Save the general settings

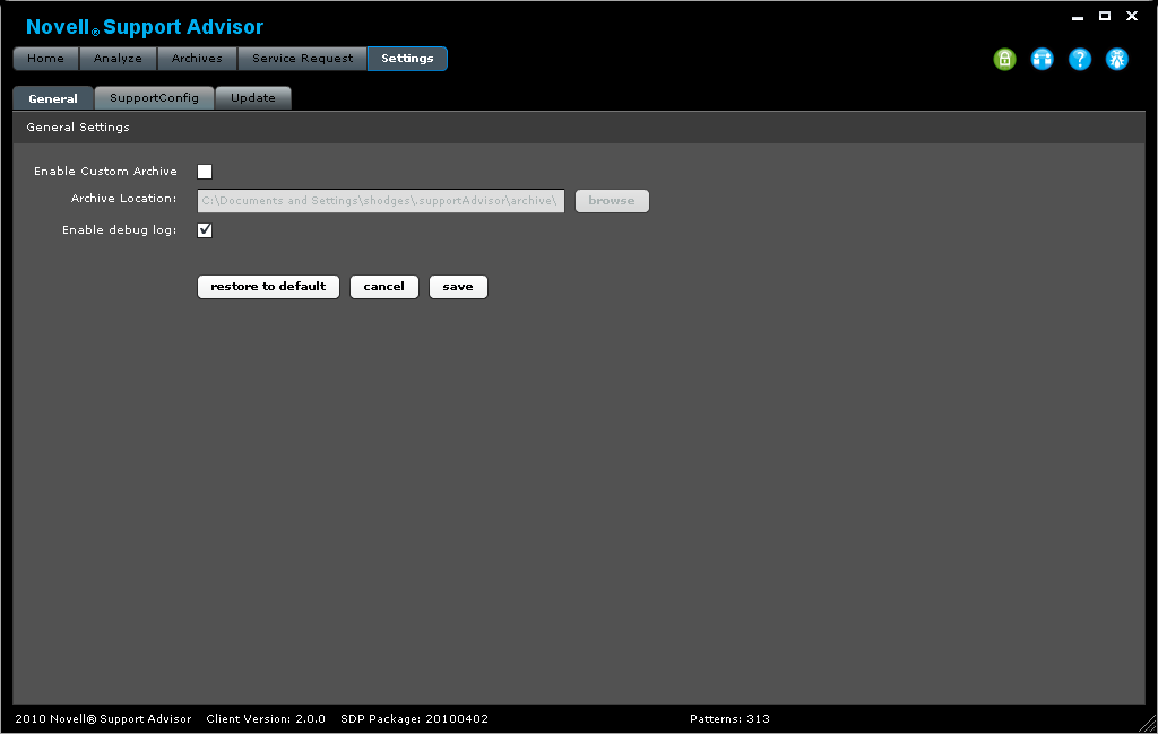[x=458, y=287]
